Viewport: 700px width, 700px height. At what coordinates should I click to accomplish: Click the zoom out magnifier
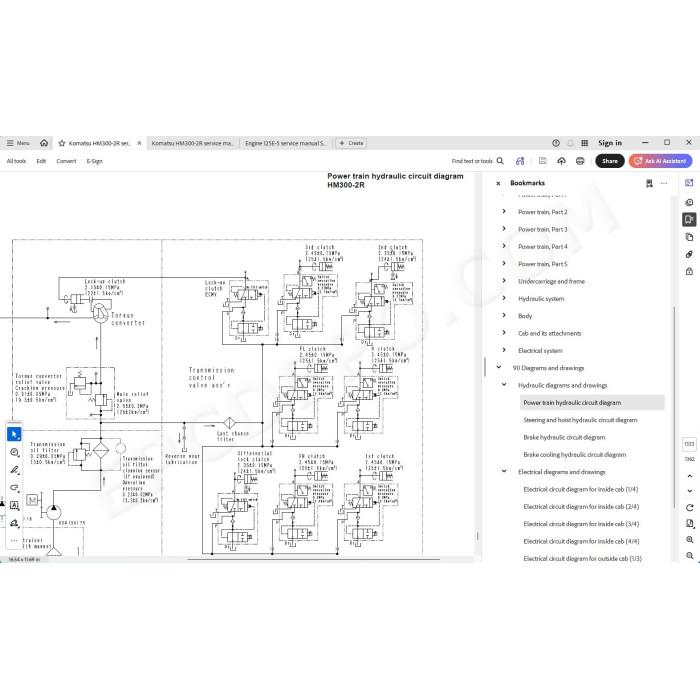689,556
